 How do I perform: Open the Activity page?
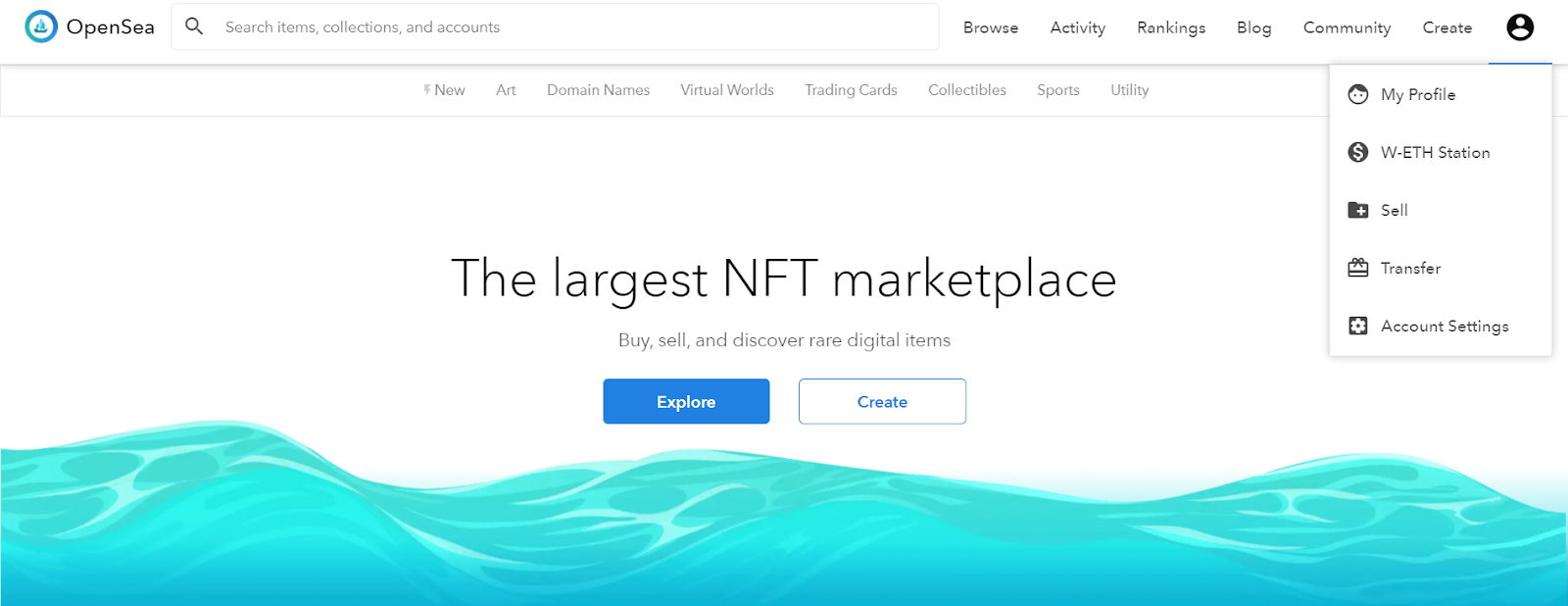[x=1078, y=27]
